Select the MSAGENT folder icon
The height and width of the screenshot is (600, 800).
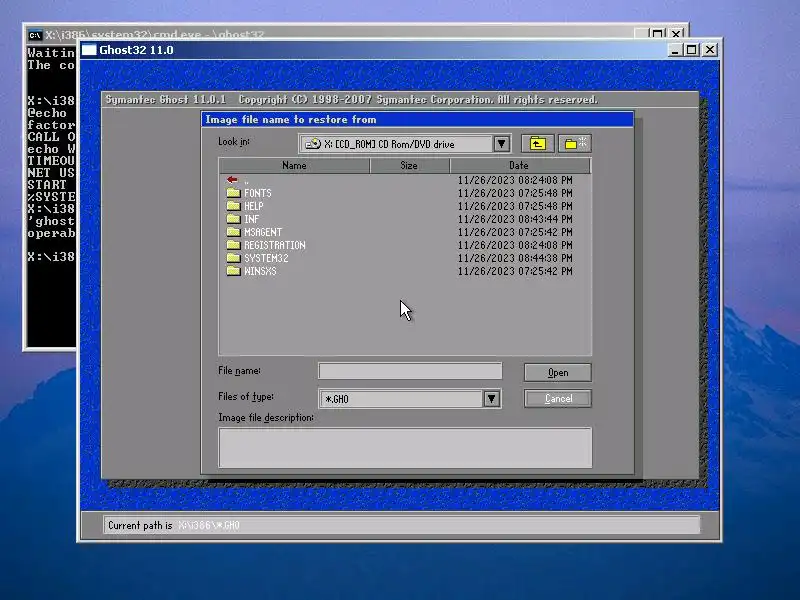234,232
